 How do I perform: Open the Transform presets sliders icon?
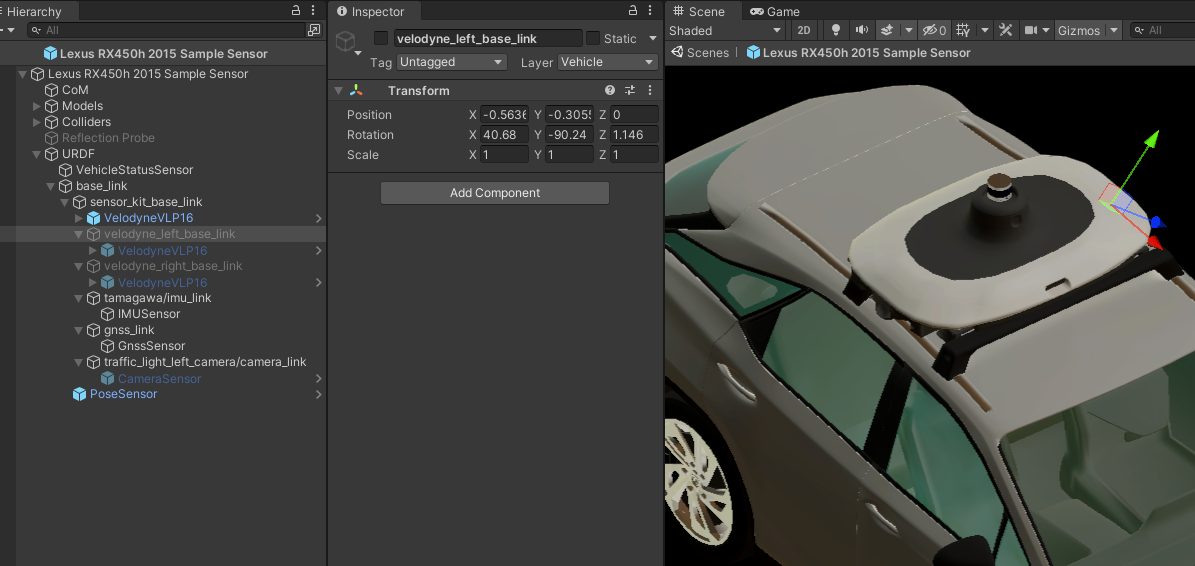(630, 91)
